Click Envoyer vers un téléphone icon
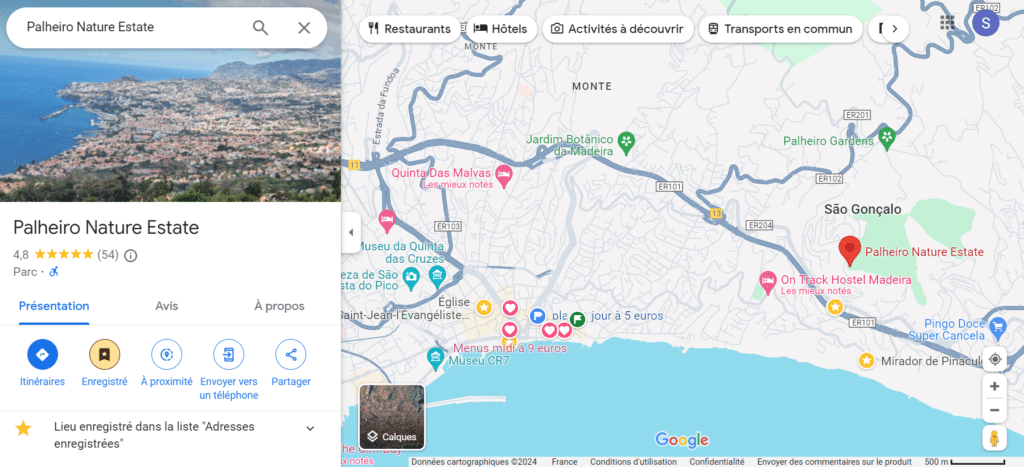Image resolution: width=1024 pixels, height=467 pixels. click(x=229, y=355)
